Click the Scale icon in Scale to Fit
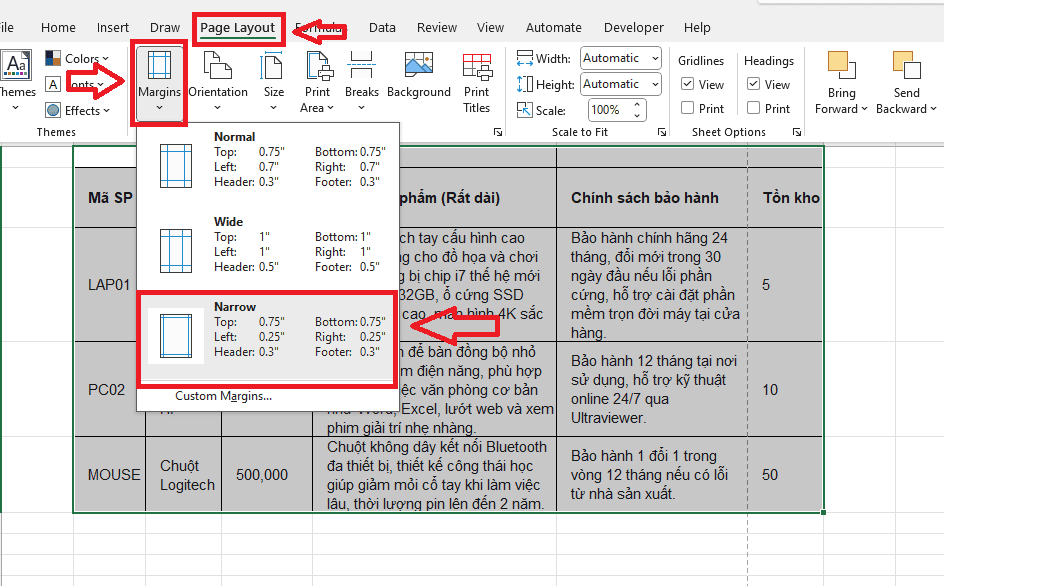1040x586 pixels. [x=525, y=110]
